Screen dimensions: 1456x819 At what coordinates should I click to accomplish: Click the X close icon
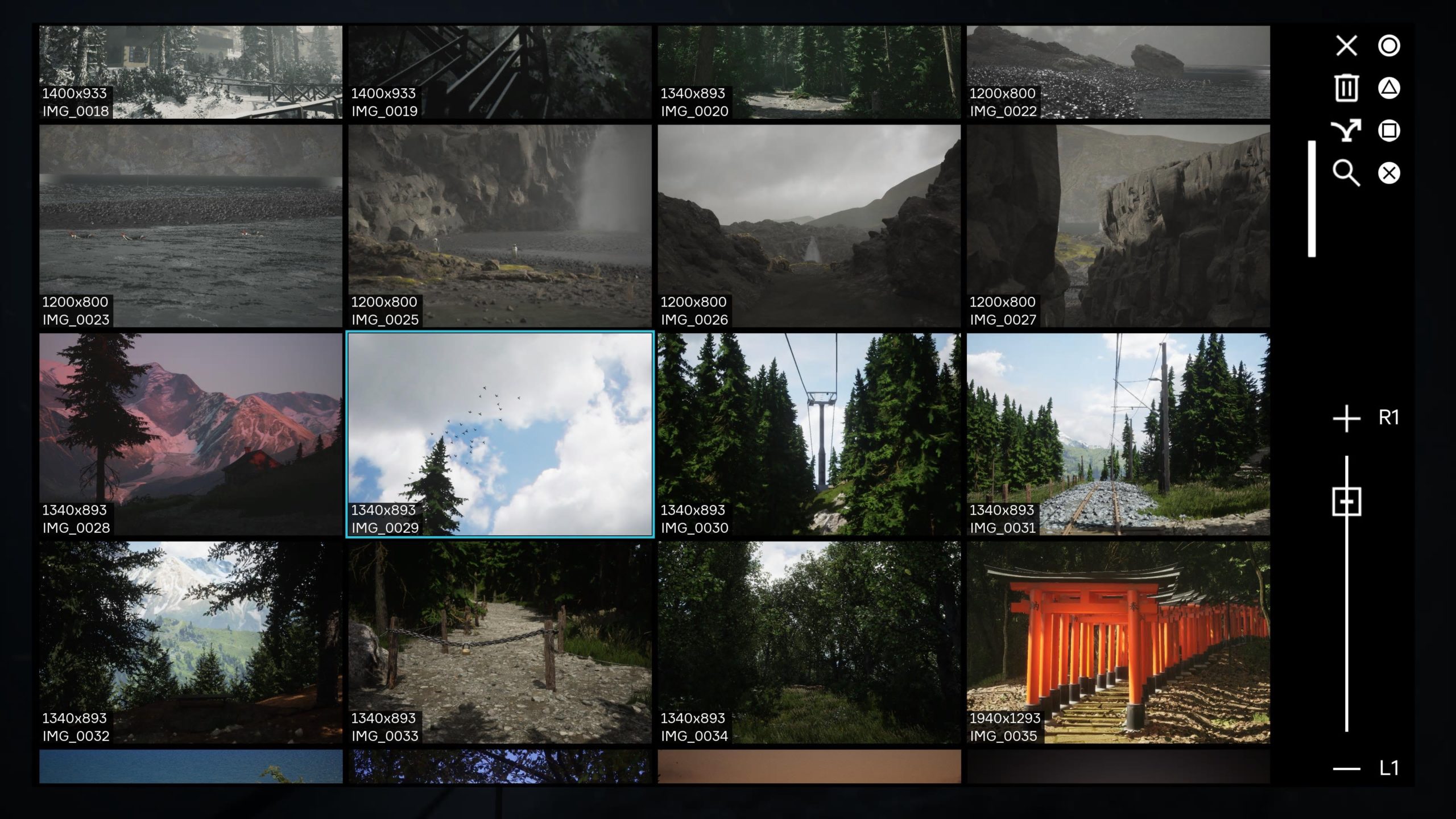[1346, 45]
